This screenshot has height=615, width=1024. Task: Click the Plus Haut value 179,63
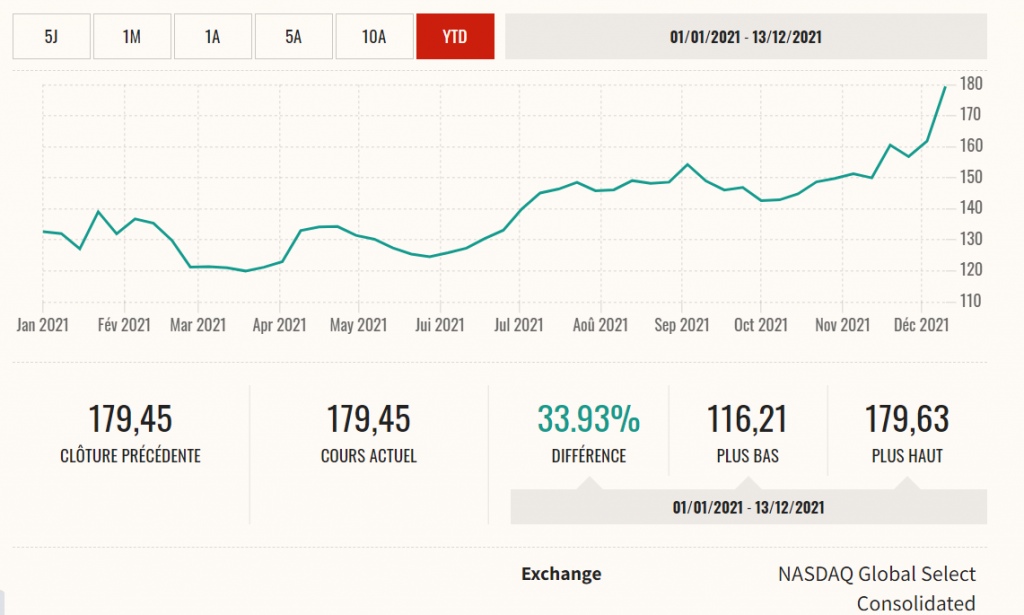click(x=906, y=419)
